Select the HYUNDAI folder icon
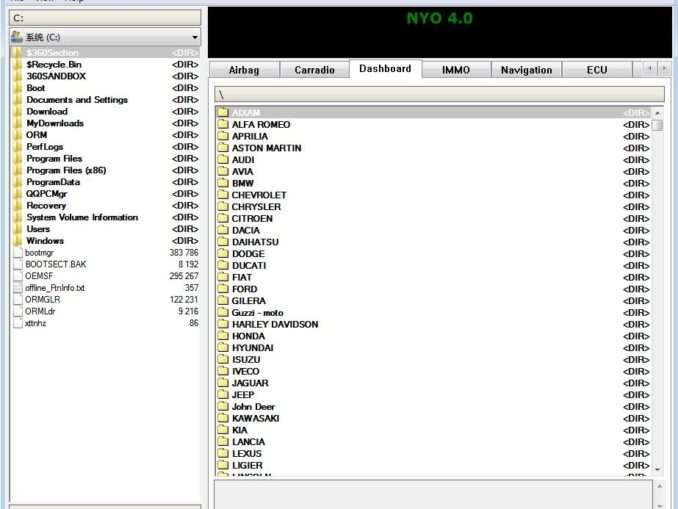 click(x=223, y=348)
